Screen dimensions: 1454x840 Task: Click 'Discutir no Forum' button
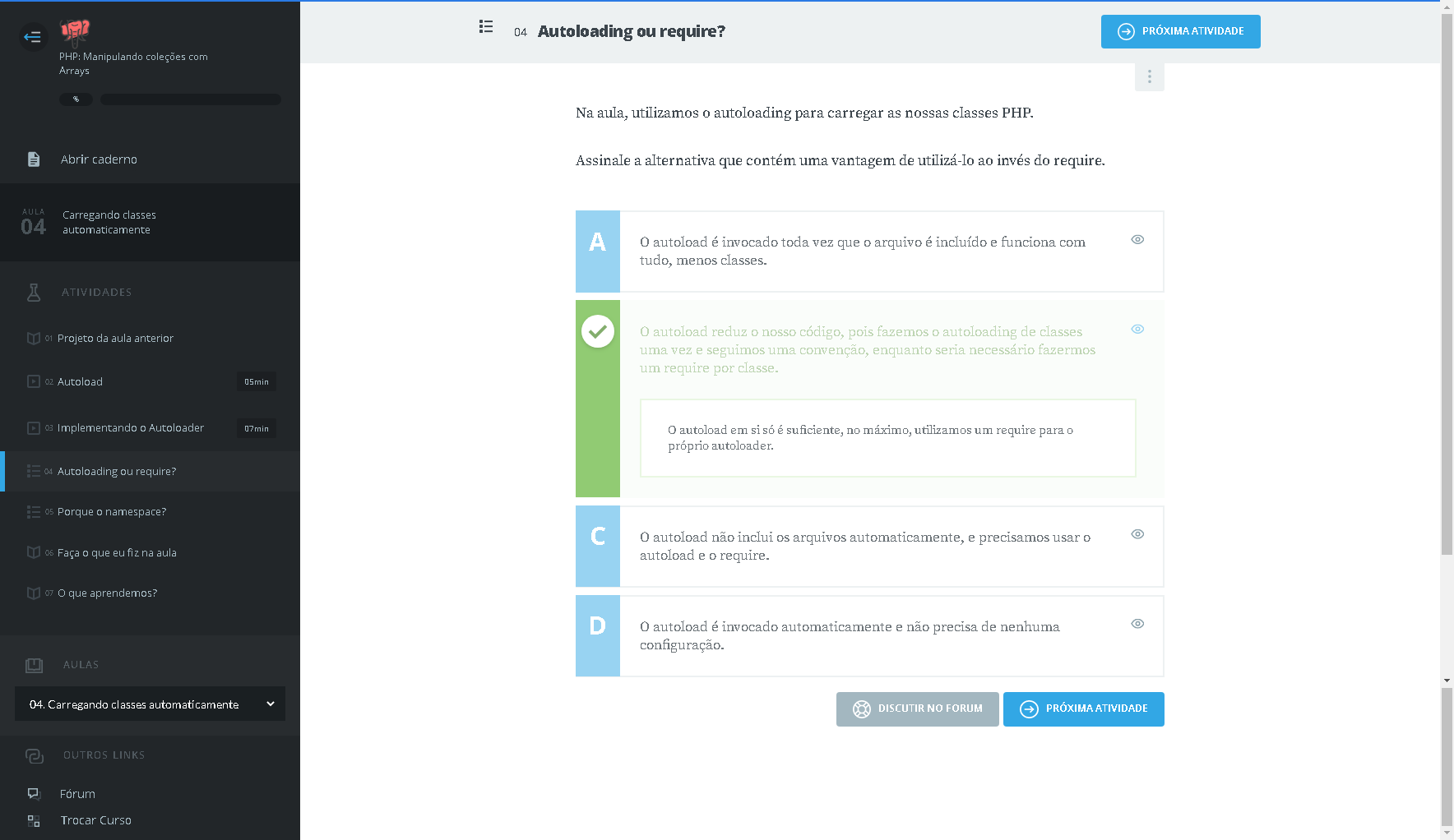(917, 708)
